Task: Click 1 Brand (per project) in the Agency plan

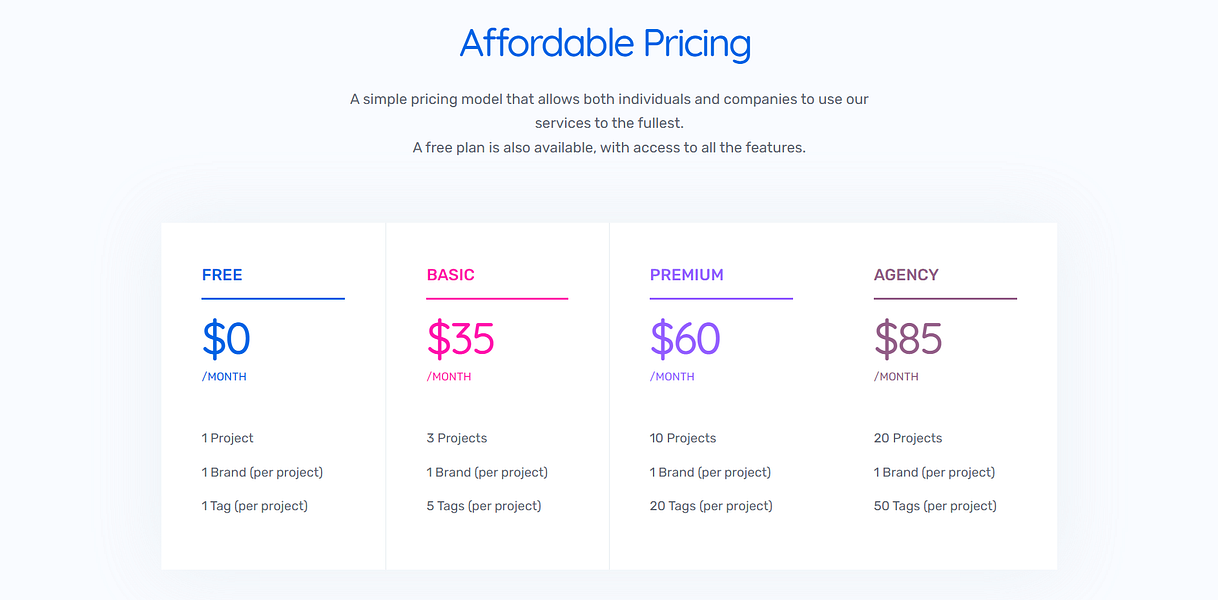Action: pos(934,472)
